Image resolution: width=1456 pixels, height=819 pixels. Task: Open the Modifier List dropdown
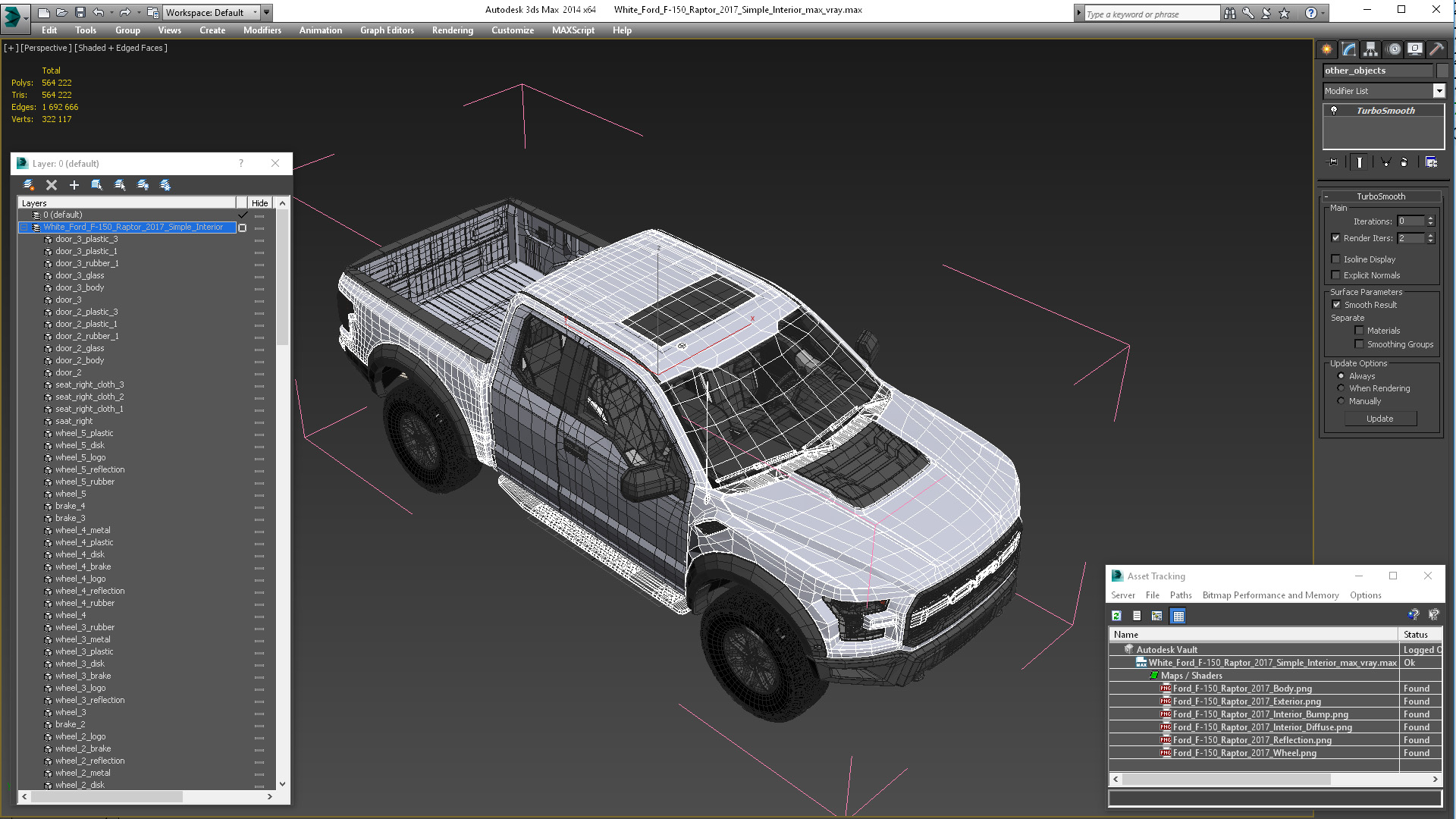click(1439, 91)
